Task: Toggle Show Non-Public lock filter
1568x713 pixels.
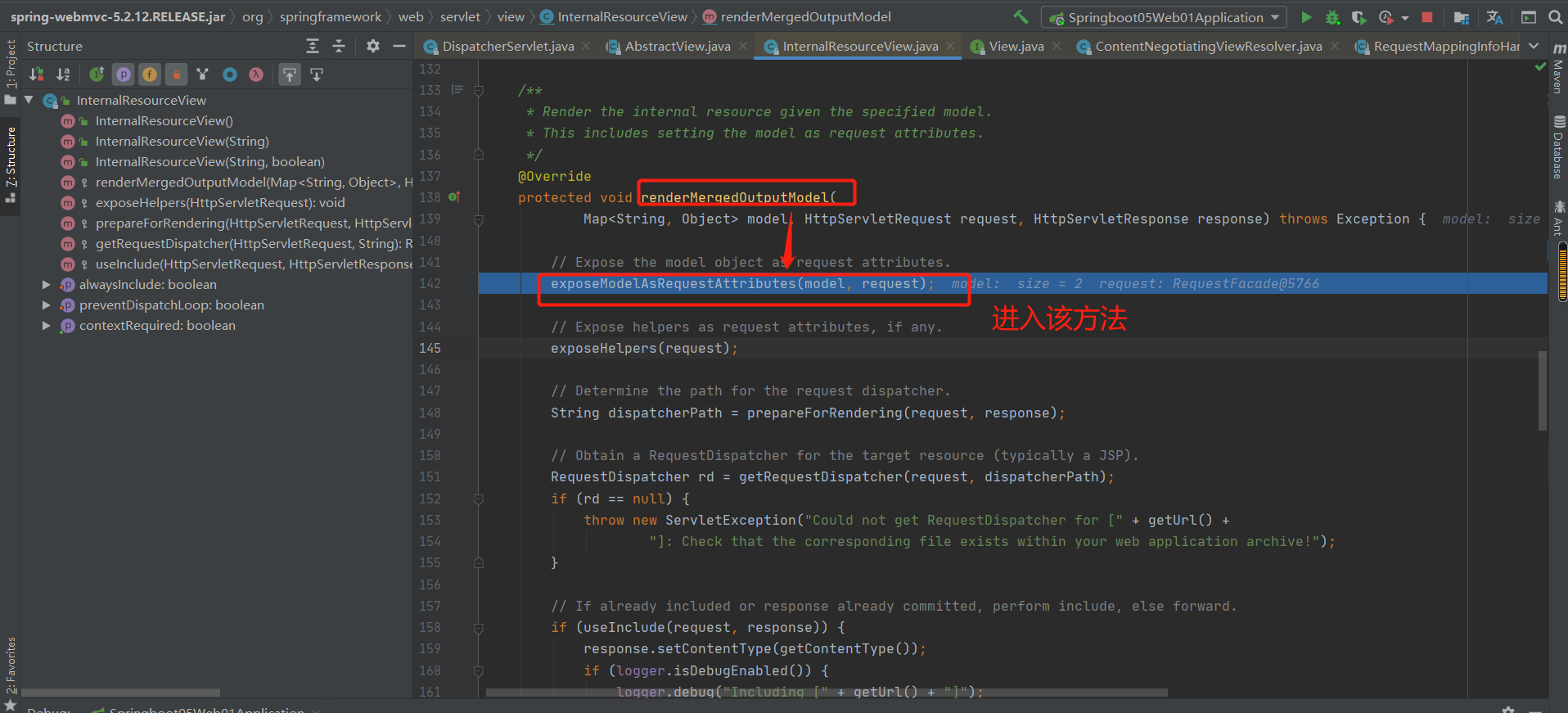Action: (176, 74)
